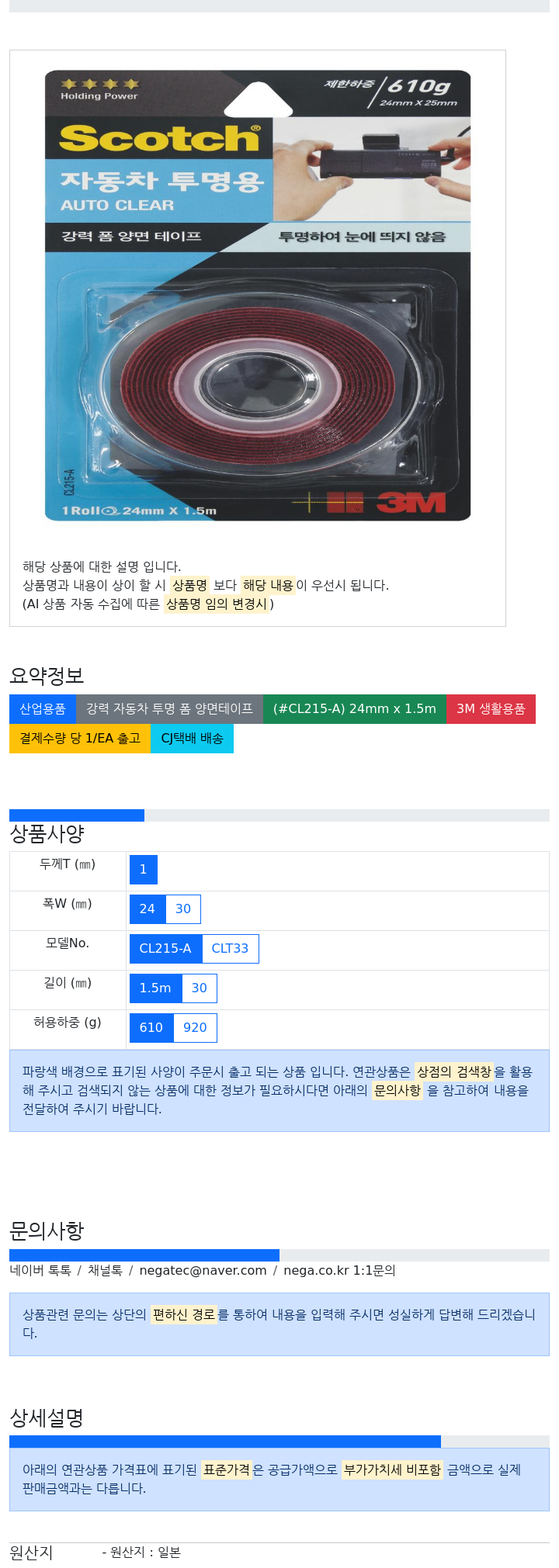559x1568 pixels.
Task: Click the 네이버 톡톡 contact option
Action: (x=40, y=1271)
